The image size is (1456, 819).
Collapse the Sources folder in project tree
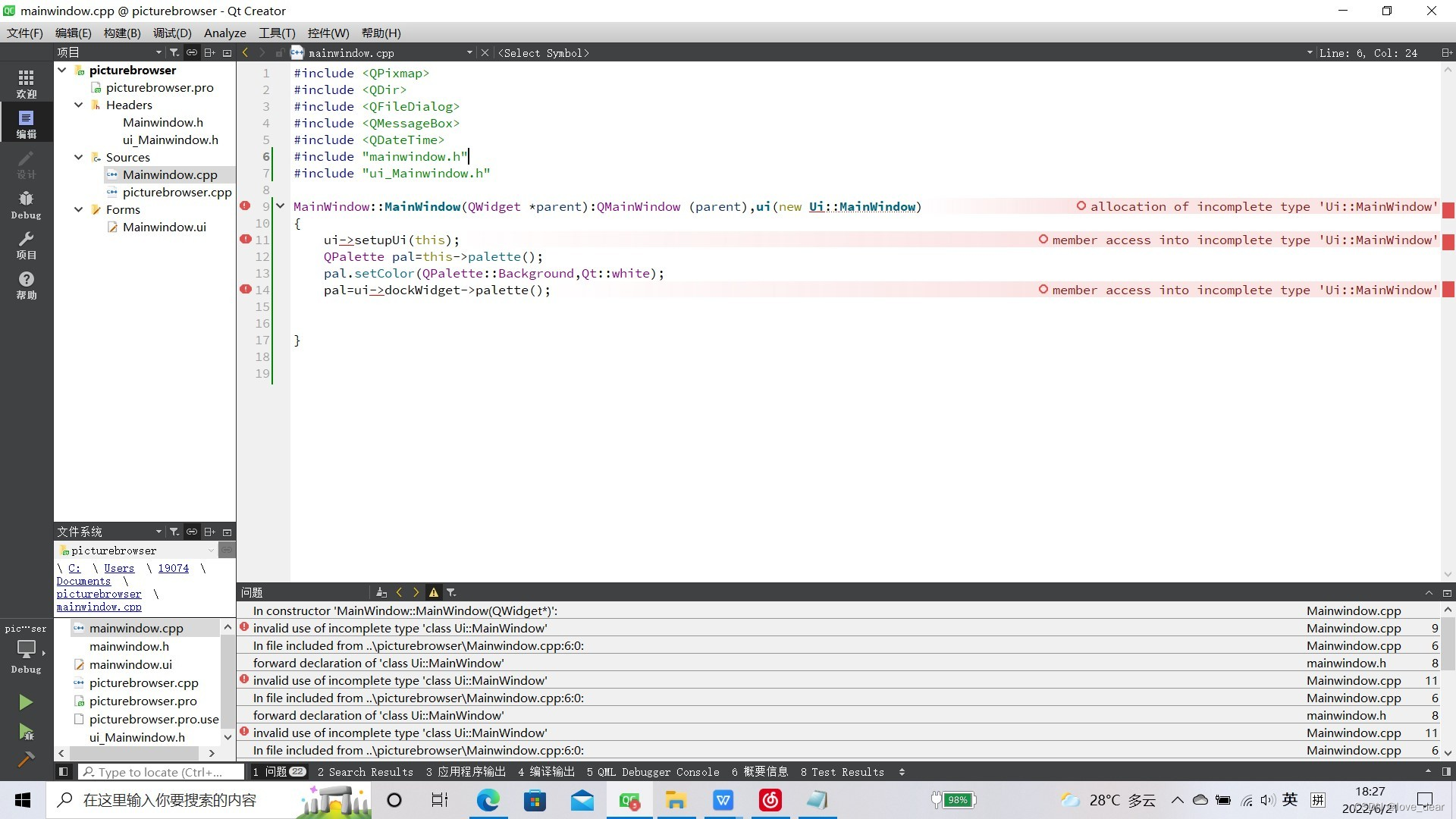tap(78, 157)
